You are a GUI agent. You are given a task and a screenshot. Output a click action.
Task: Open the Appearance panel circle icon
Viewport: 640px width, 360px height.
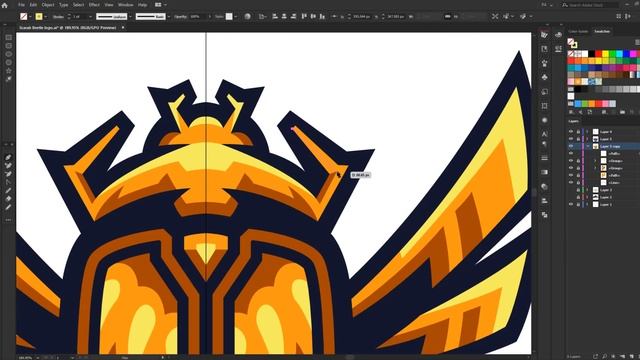point(544,120)
